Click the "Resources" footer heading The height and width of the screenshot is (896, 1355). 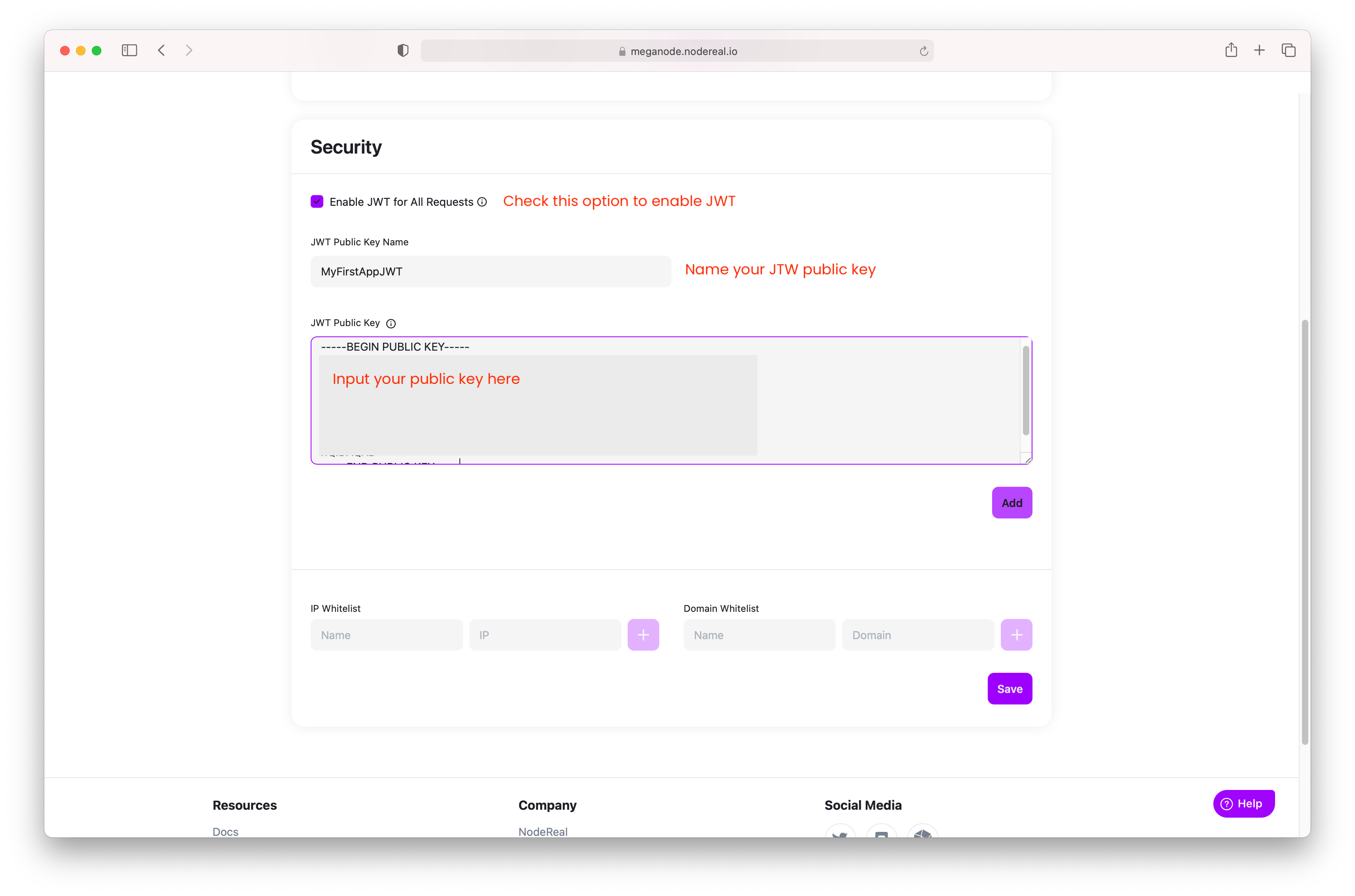coord(245,805)
